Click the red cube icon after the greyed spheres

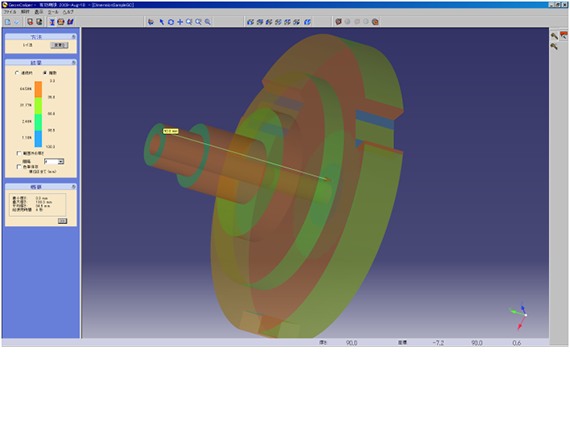(x=375, y=22)
